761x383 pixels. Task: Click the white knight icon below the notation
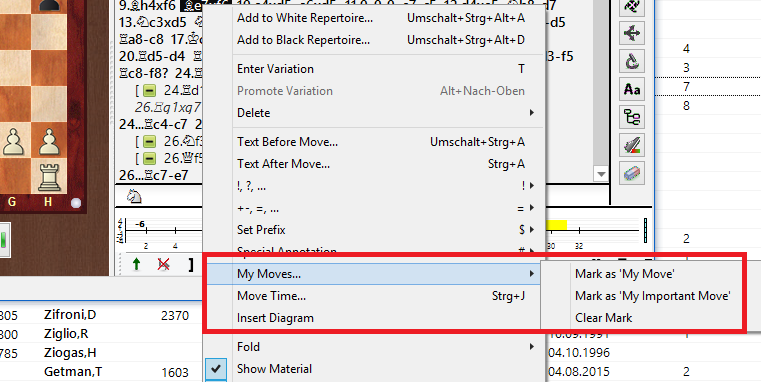(x=134, y=196)
